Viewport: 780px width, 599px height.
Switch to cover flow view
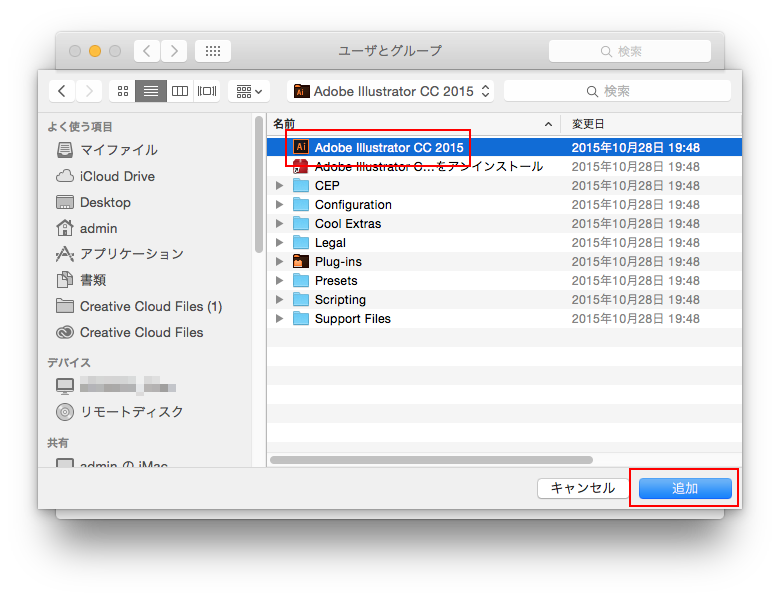pyautogui.click(x=207, y=91)
